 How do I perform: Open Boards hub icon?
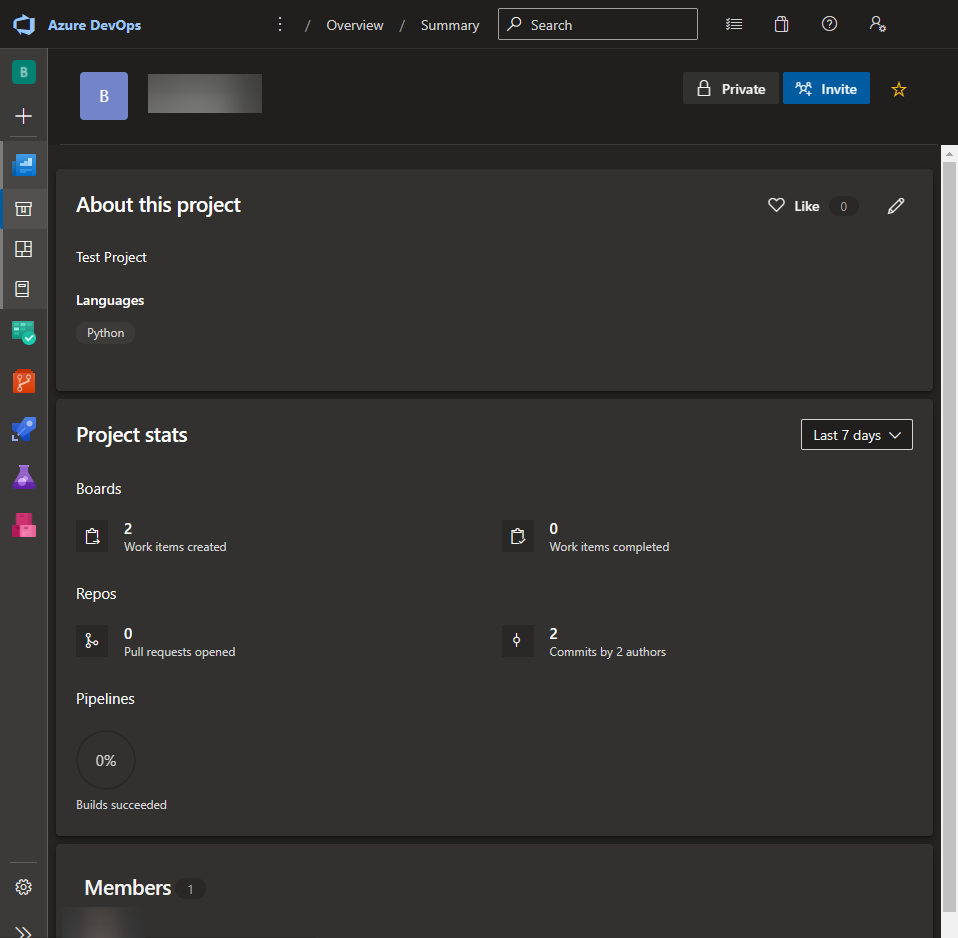pos(24,333)
